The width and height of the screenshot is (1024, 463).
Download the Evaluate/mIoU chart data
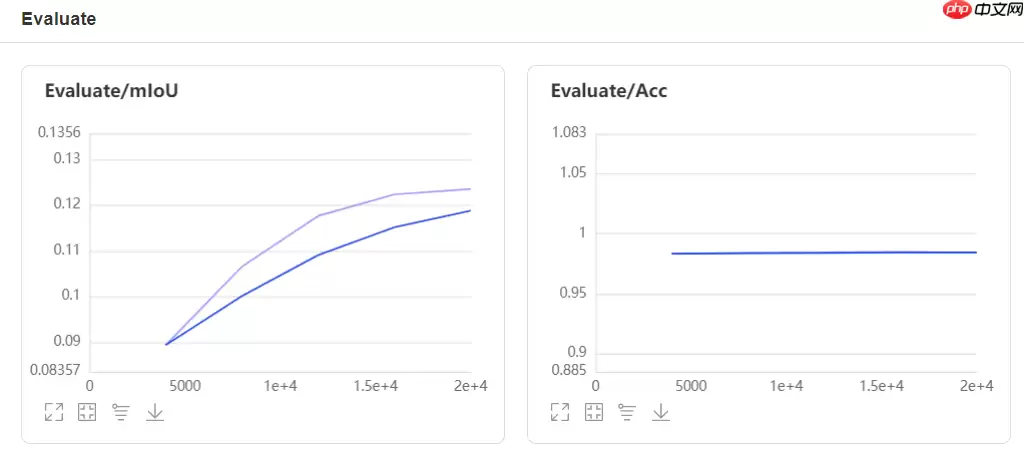click(155, 412)
